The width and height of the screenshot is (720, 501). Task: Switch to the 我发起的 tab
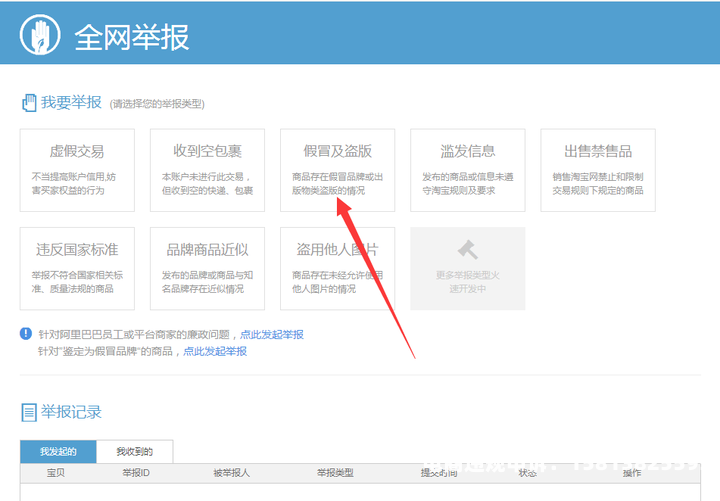point(58,452)
